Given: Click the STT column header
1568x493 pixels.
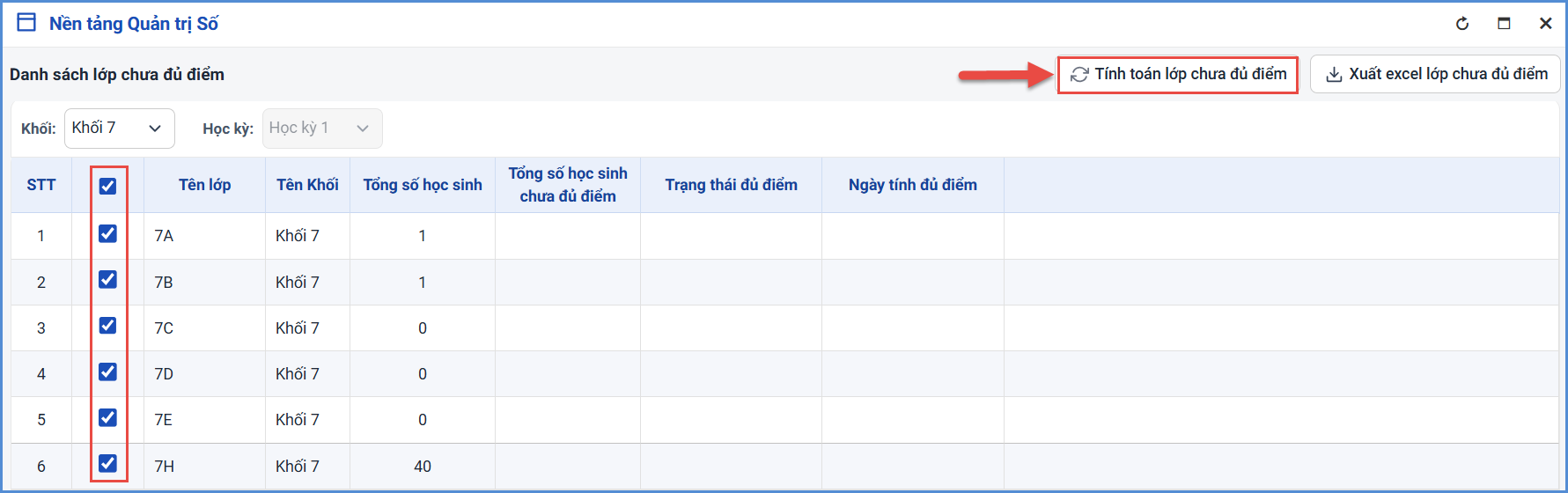Looking at the screenshot, I should coord(41,185).
